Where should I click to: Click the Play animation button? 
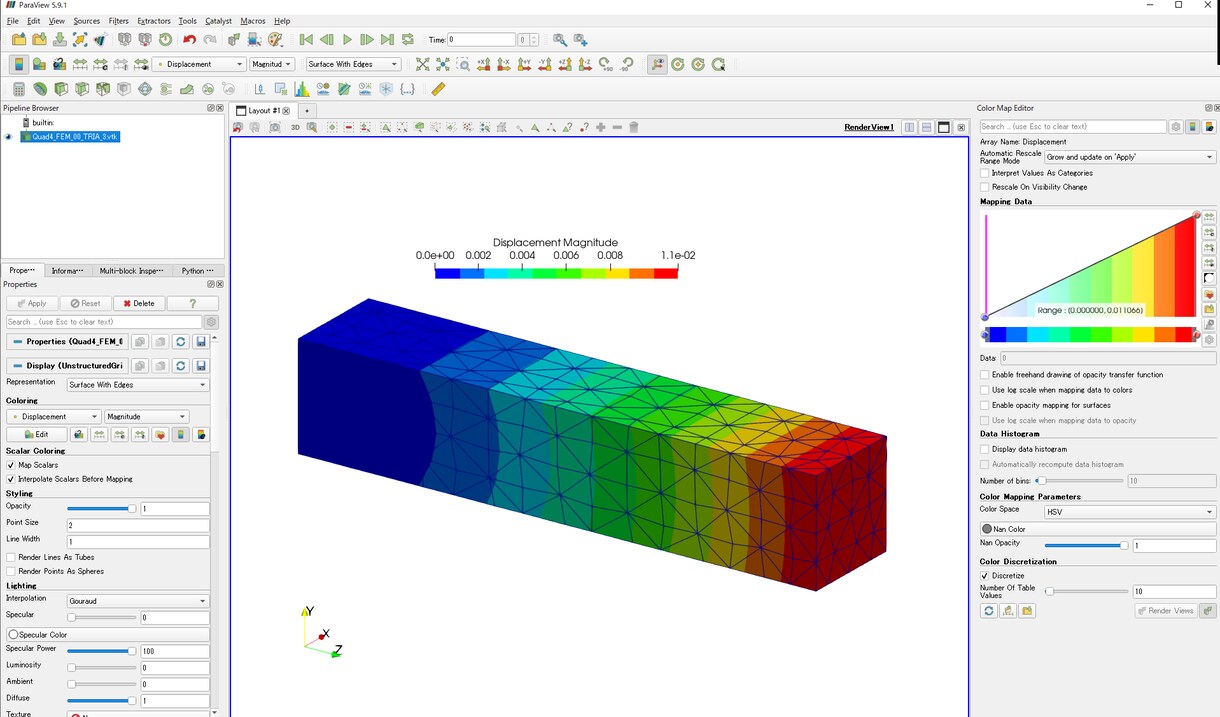tap(347, 39)
